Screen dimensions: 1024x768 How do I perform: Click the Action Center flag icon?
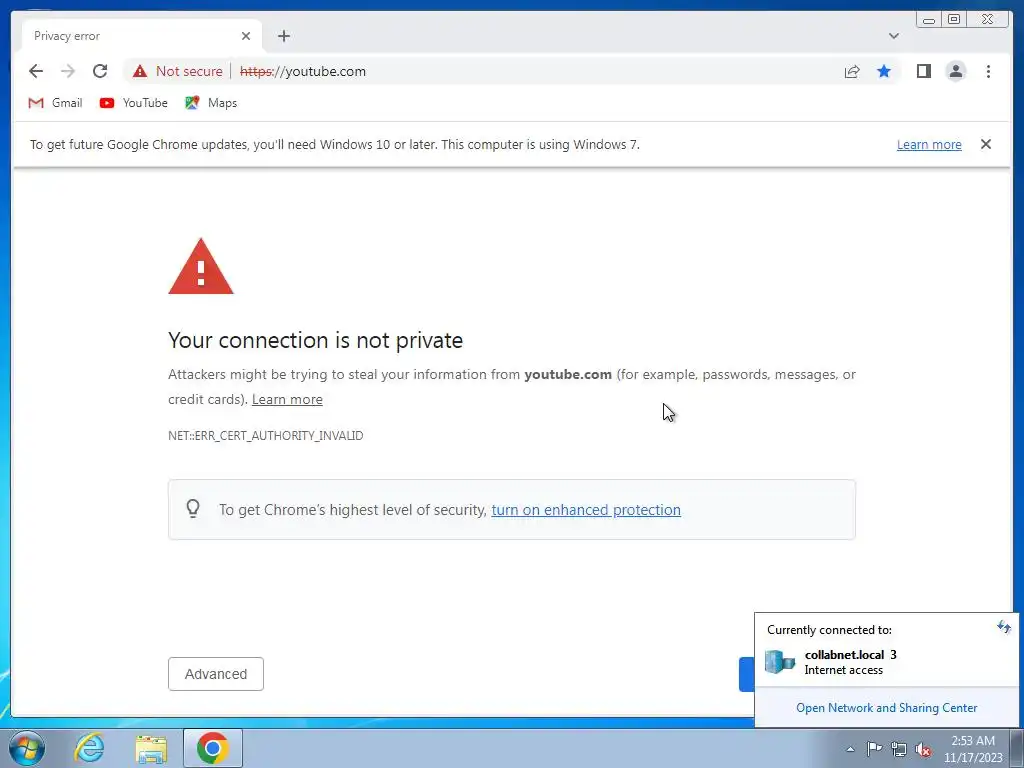(x=874, y=749)
